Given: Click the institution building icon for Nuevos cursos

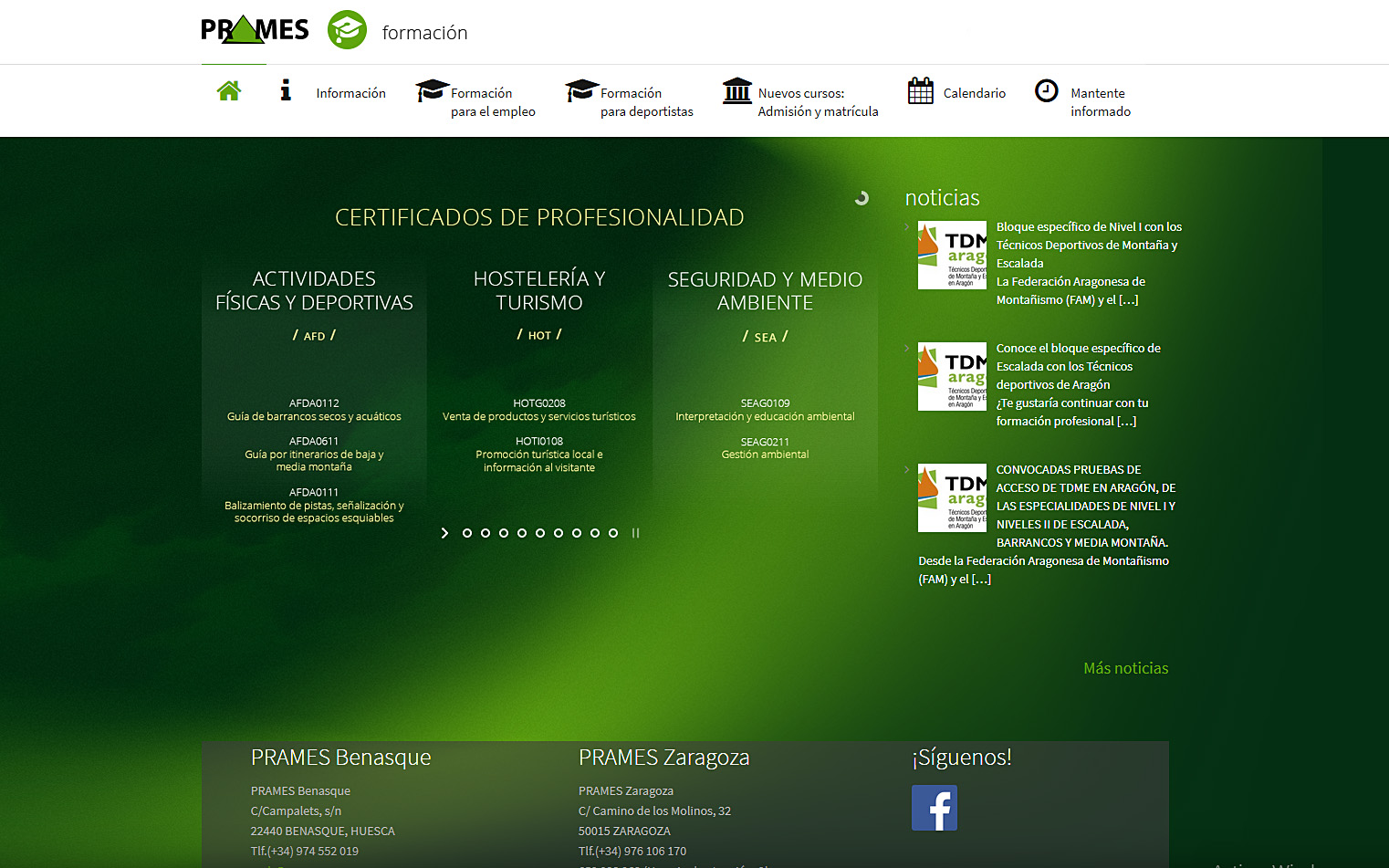Looking at the screenshot, I should tap(737, 90).
